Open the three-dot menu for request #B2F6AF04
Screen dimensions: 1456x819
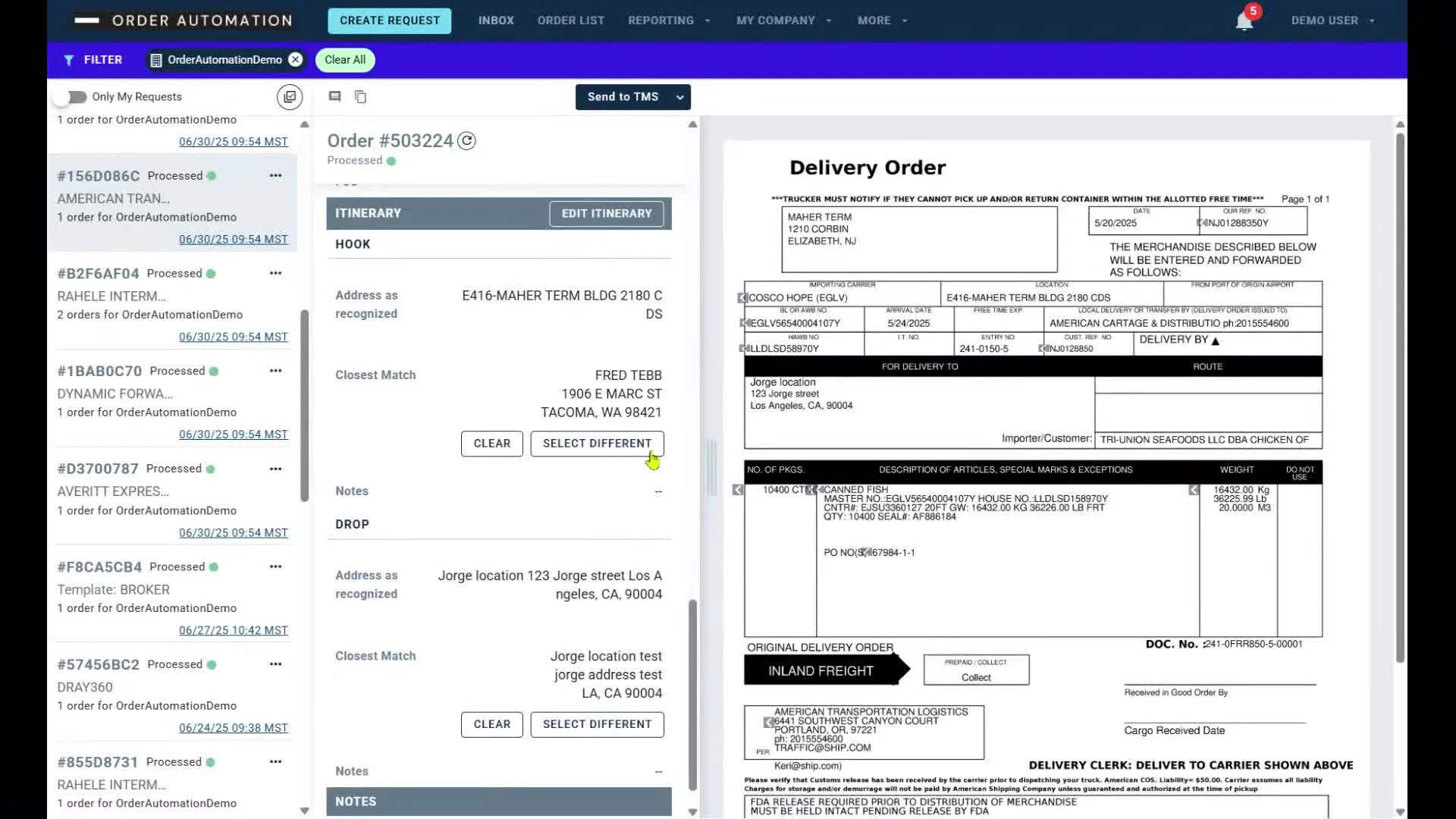coord(275,273)
